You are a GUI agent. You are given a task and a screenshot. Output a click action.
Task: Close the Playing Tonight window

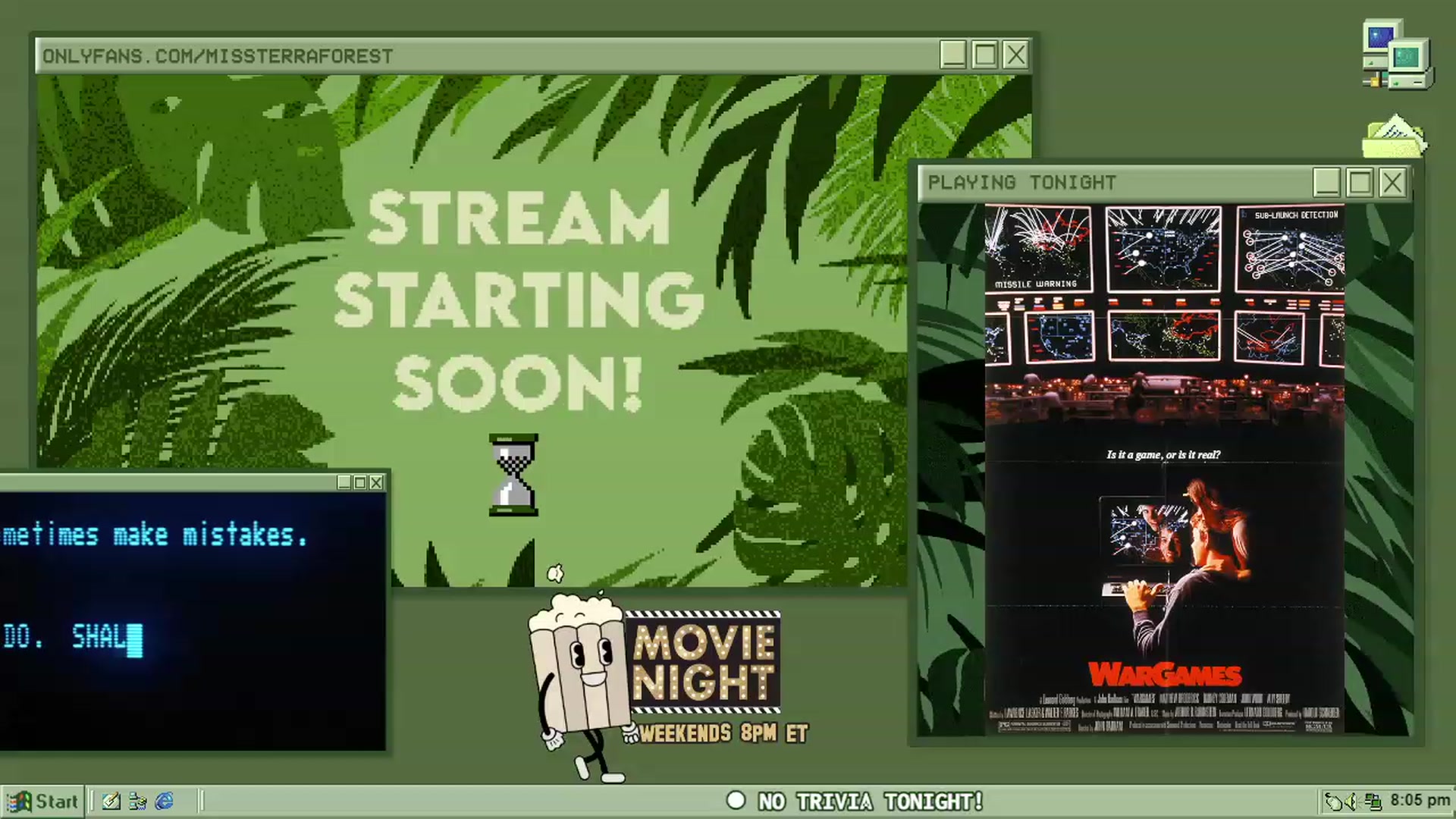pos(1393,183)
